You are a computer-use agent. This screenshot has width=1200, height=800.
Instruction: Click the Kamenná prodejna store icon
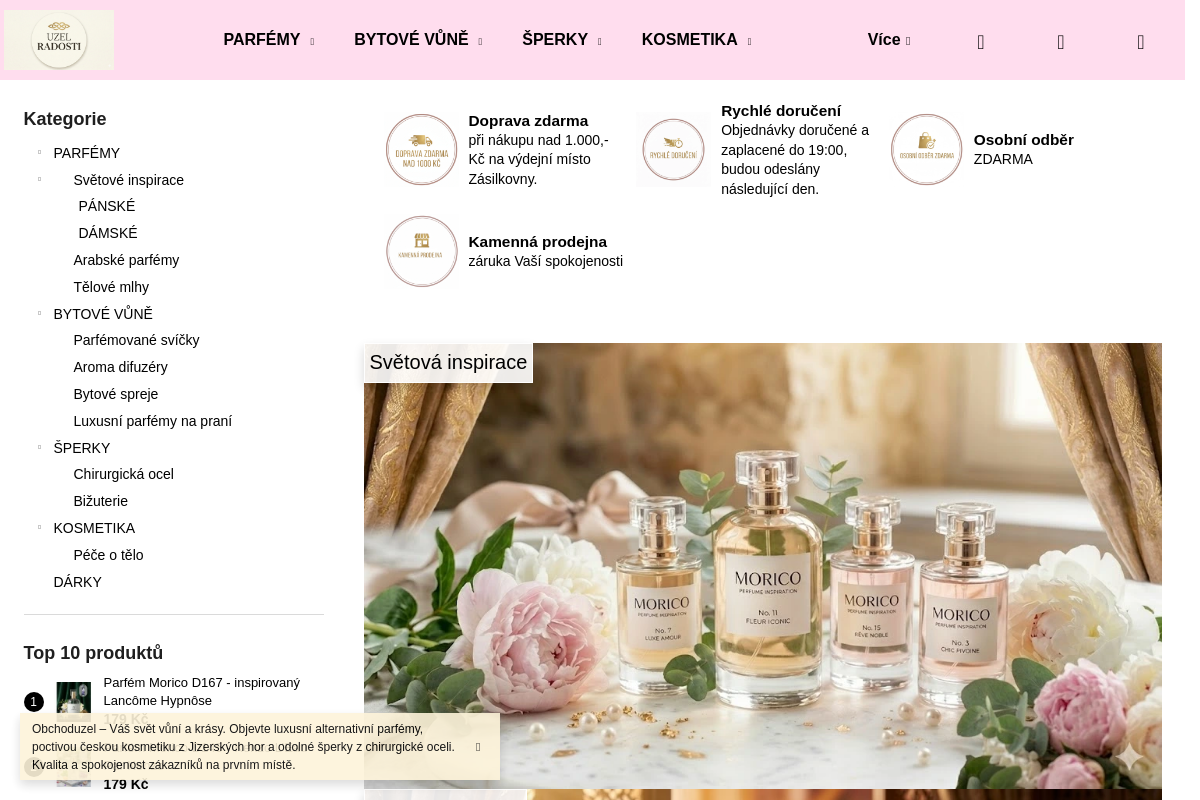pyautogui.click(x=422, y=251)
